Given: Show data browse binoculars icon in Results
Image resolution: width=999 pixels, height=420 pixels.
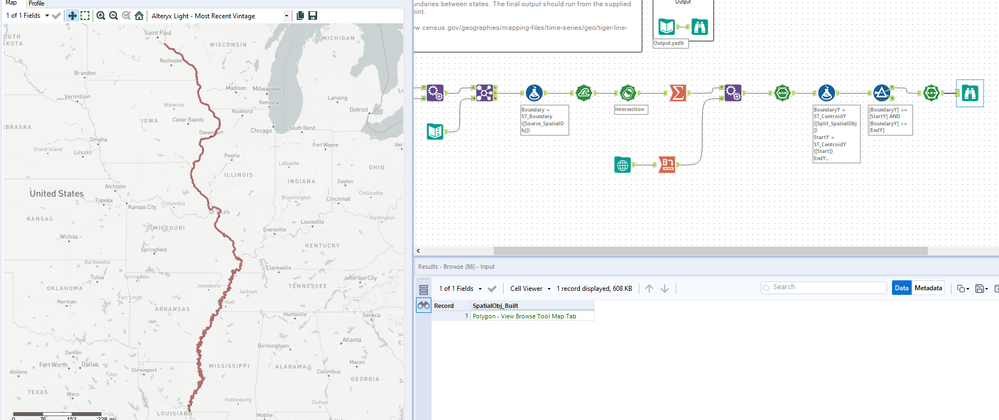Looking at the screenshot, I should coord(424,306).
